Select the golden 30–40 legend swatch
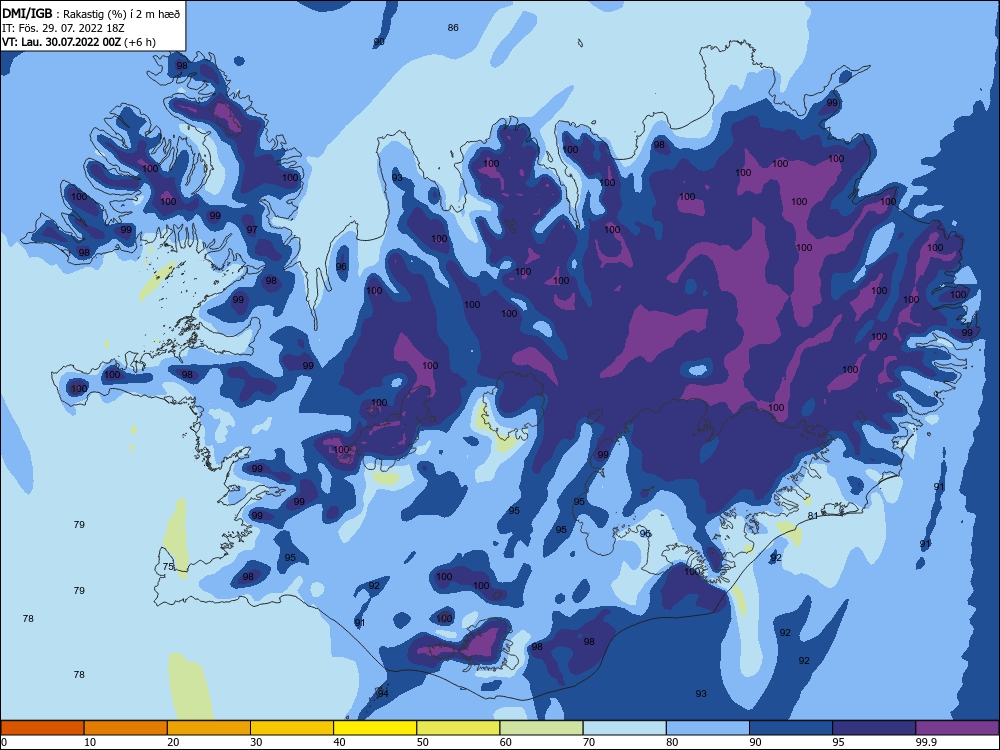 pyautogui.click(x=292, y=728)
